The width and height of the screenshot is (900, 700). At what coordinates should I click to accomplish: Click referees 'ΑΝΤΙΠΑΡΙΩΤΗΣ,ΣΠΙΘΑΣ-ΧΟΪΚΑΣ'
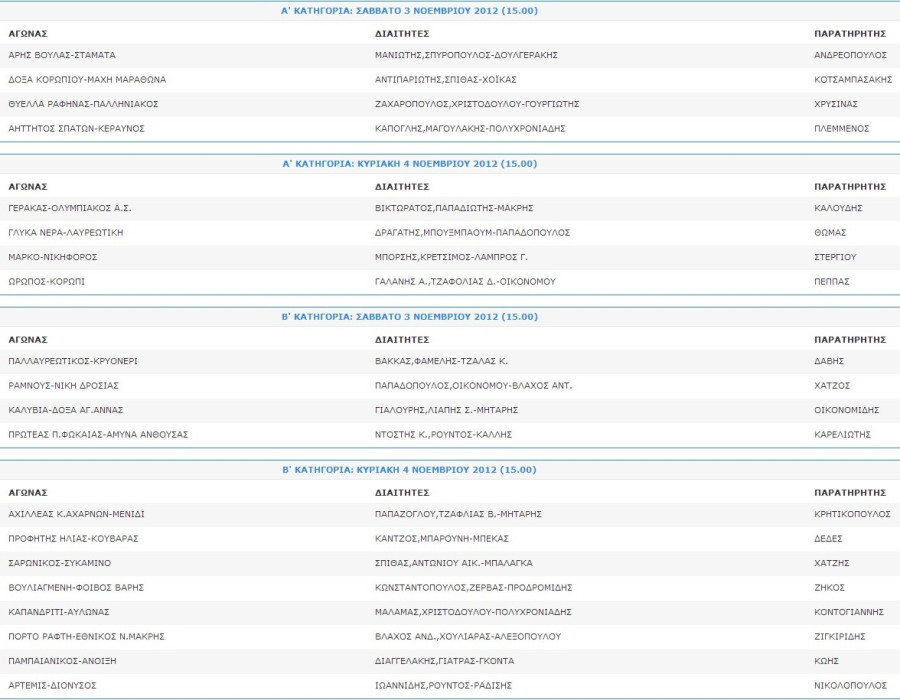coord(445,80)
